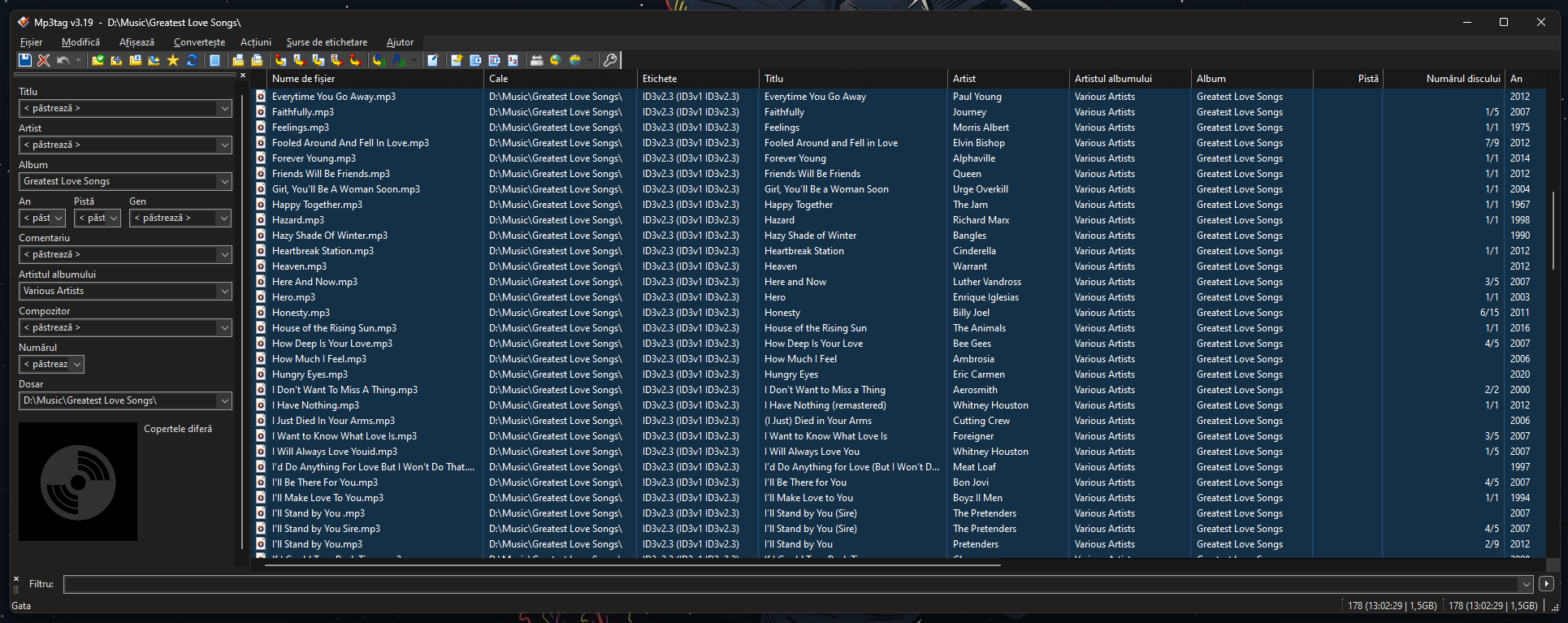This screenshot has width=1568, height=623.
Task: Expand the An year dropdown
Action: pos(58,218)
